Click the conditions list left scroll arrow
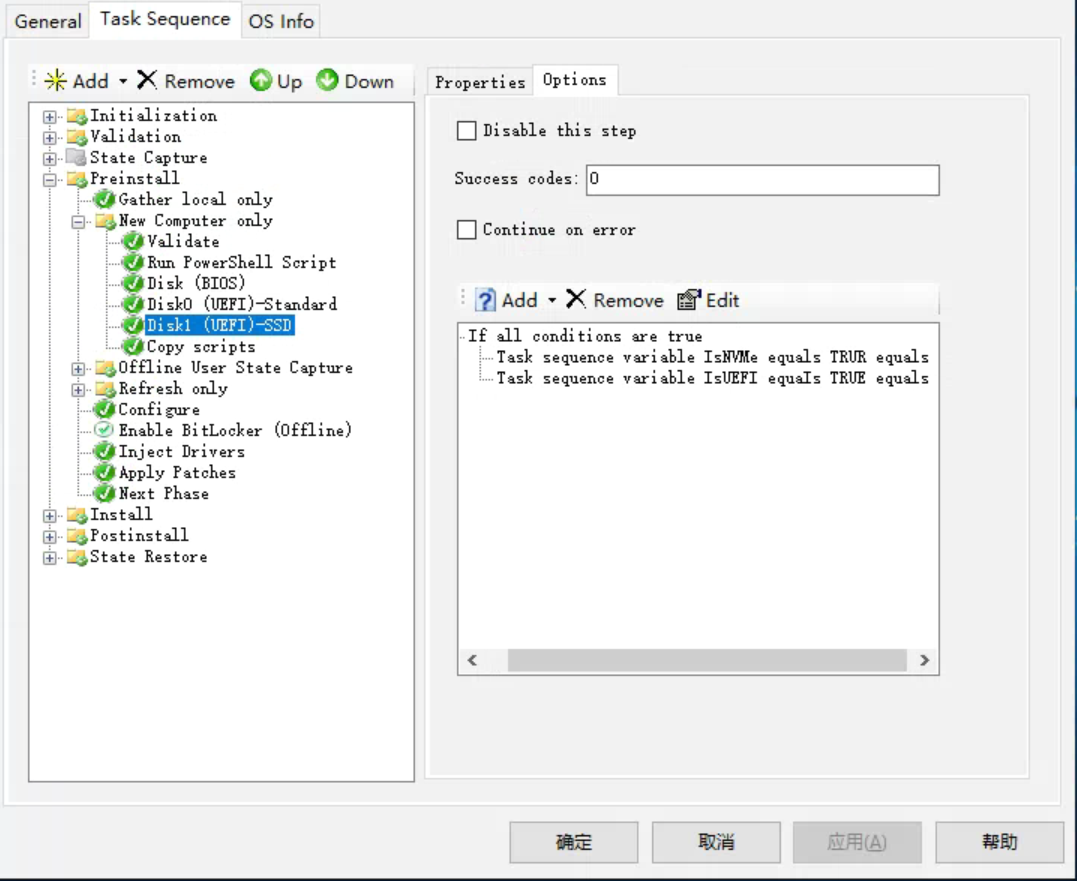The height and width of the screenshot is (881, 1077). pyautogui.click(x=473, y=660)
